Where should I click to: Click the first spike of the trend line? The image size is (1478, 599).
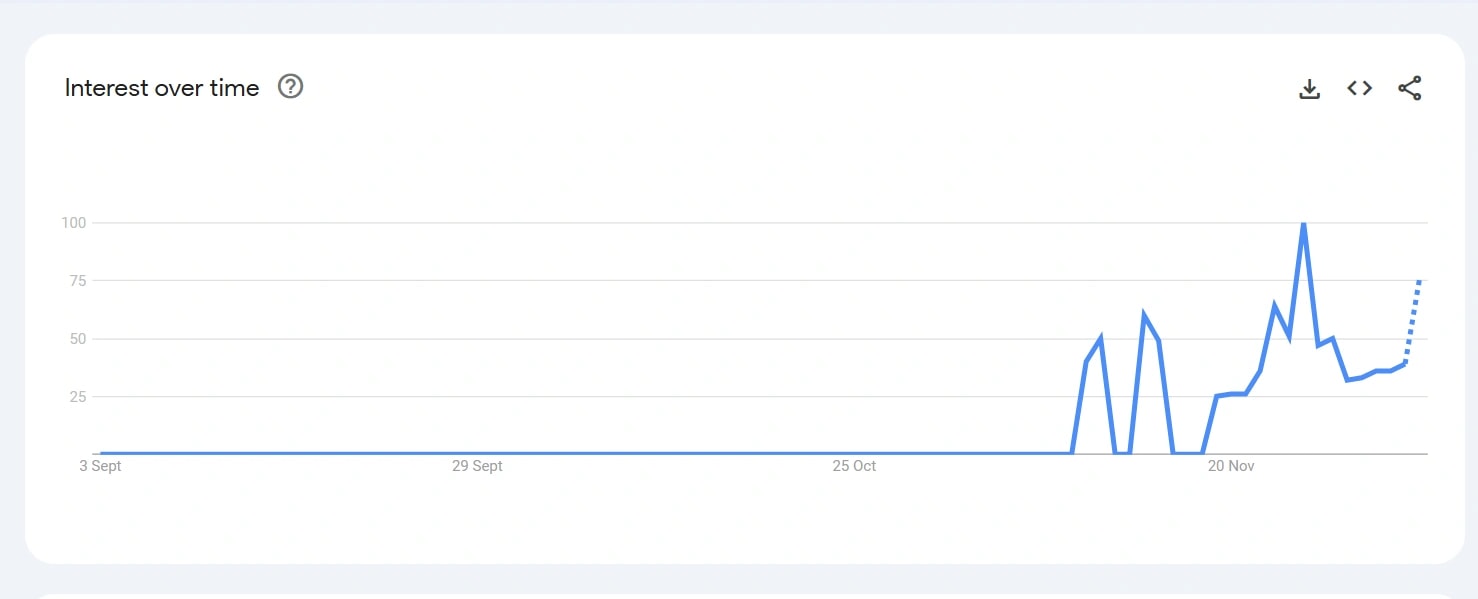(x=1100, y=339)
